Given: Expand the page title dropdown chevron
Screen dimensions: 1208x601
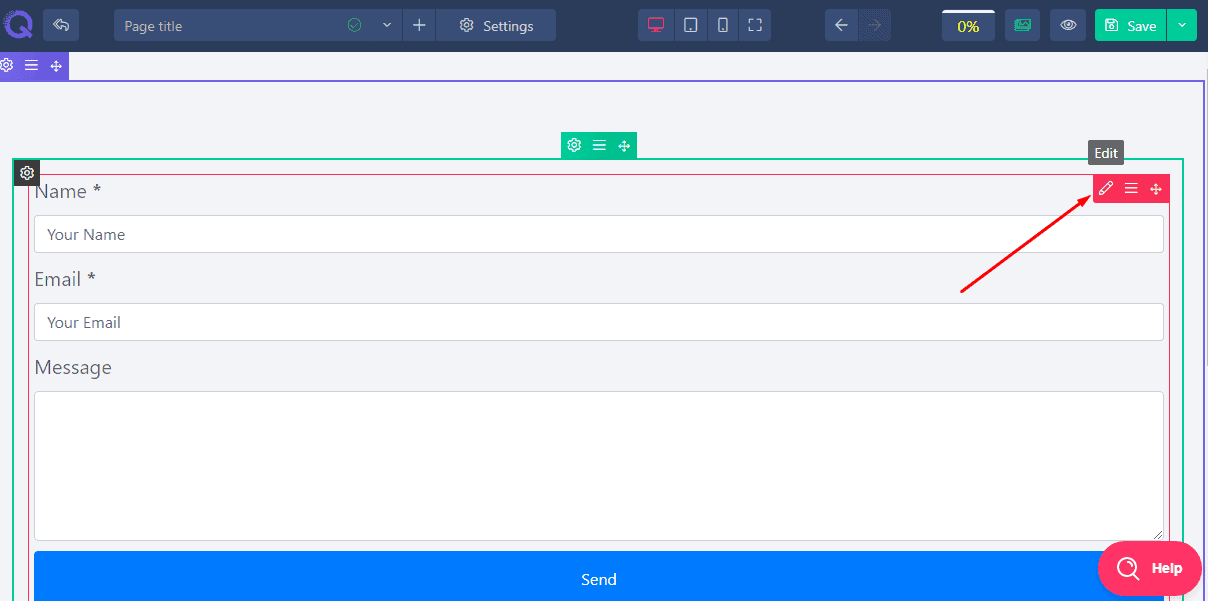Looking at the screenshot, I should click(x=387, y=26).
